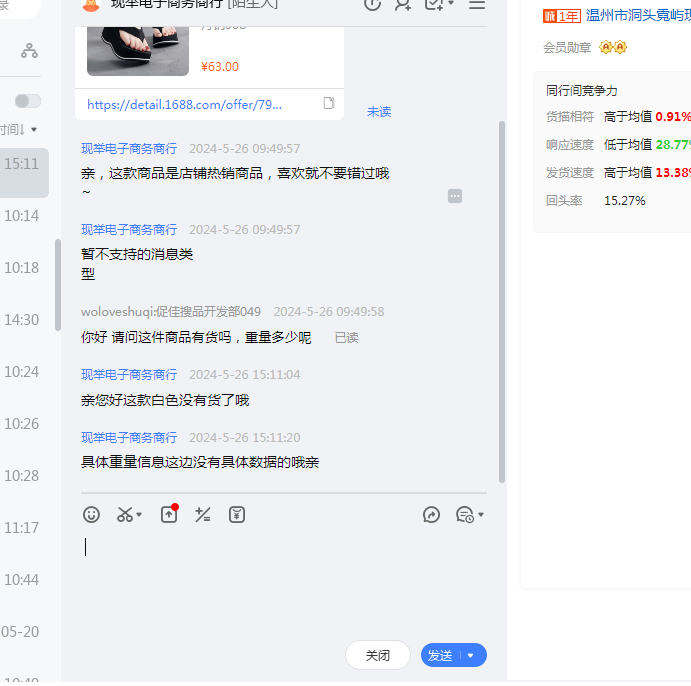The height and width of the screenshot is (686, 691).
Task: Expand the send button options arrow
Action: pyautogui.click(x=471, y=656)
